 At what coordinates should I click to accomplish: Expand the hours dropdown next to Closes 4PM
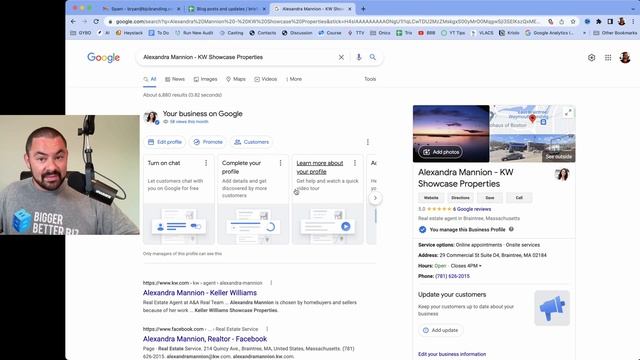(x=480, y=266)
